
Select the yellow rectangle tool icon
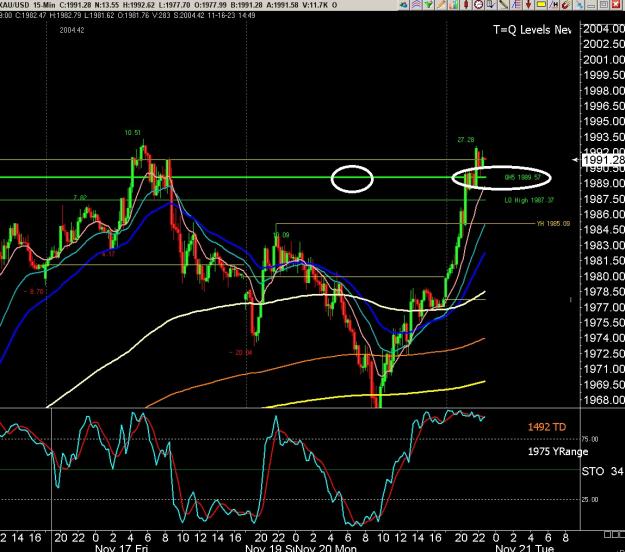click(x=541, y=5)
